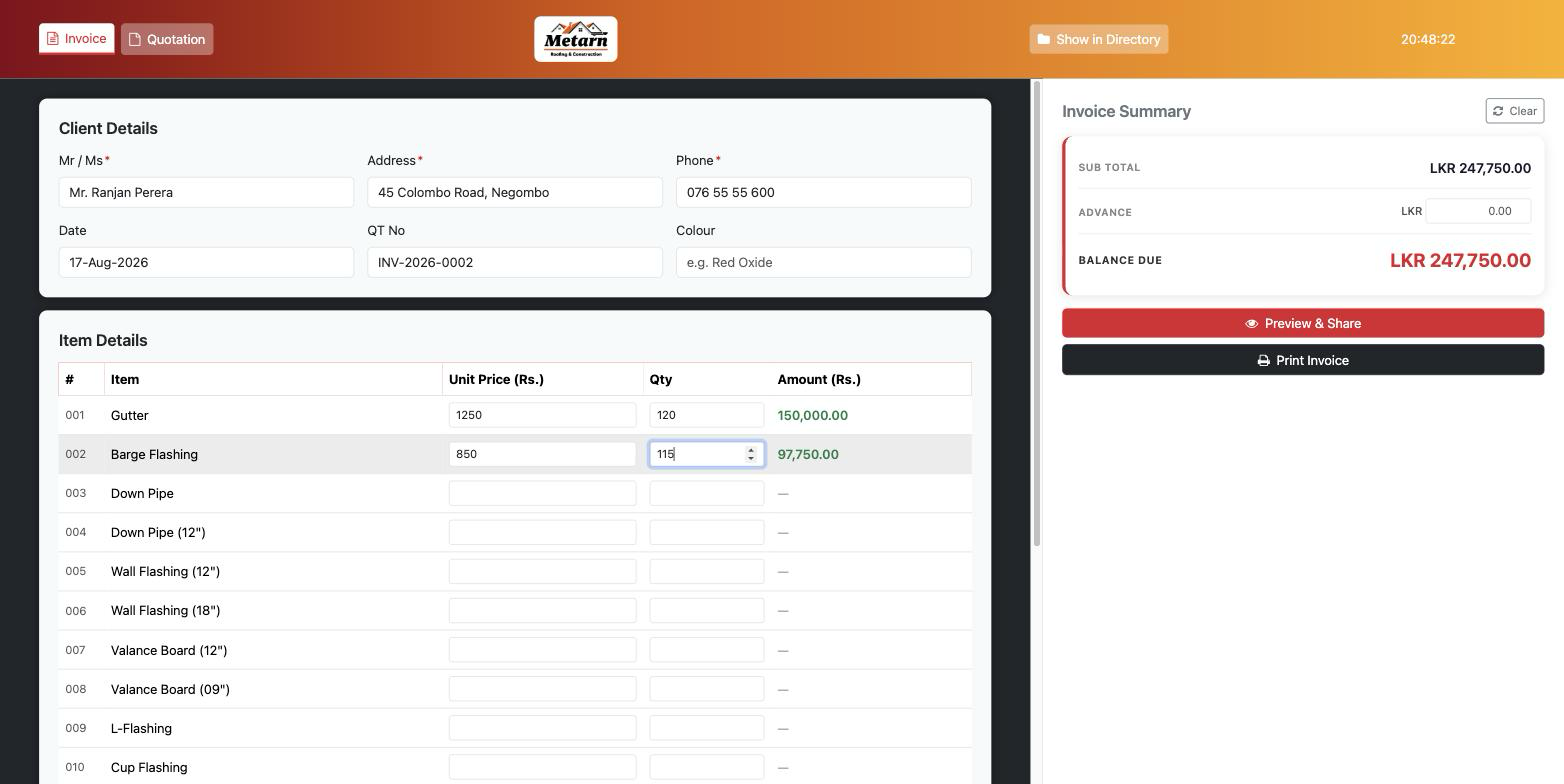Open the Date field
Screen dimensions: 1564x784
(x=206, y=262)
